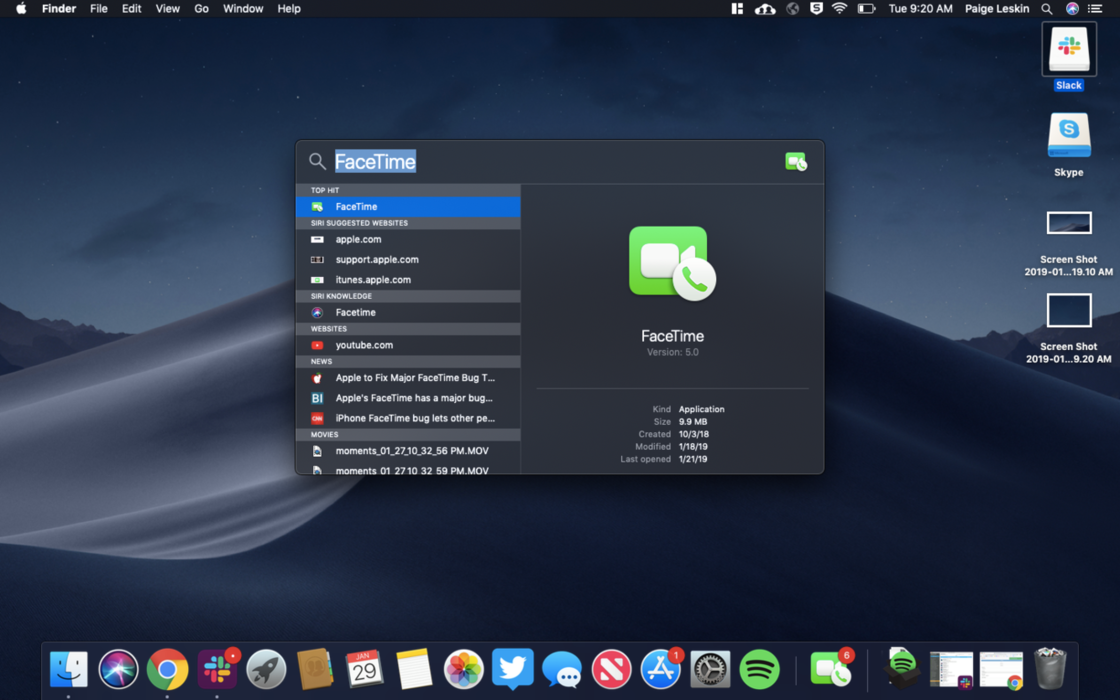Open the Finder menu
This screenshot has width=1120, height=700.
click(59, 9)
